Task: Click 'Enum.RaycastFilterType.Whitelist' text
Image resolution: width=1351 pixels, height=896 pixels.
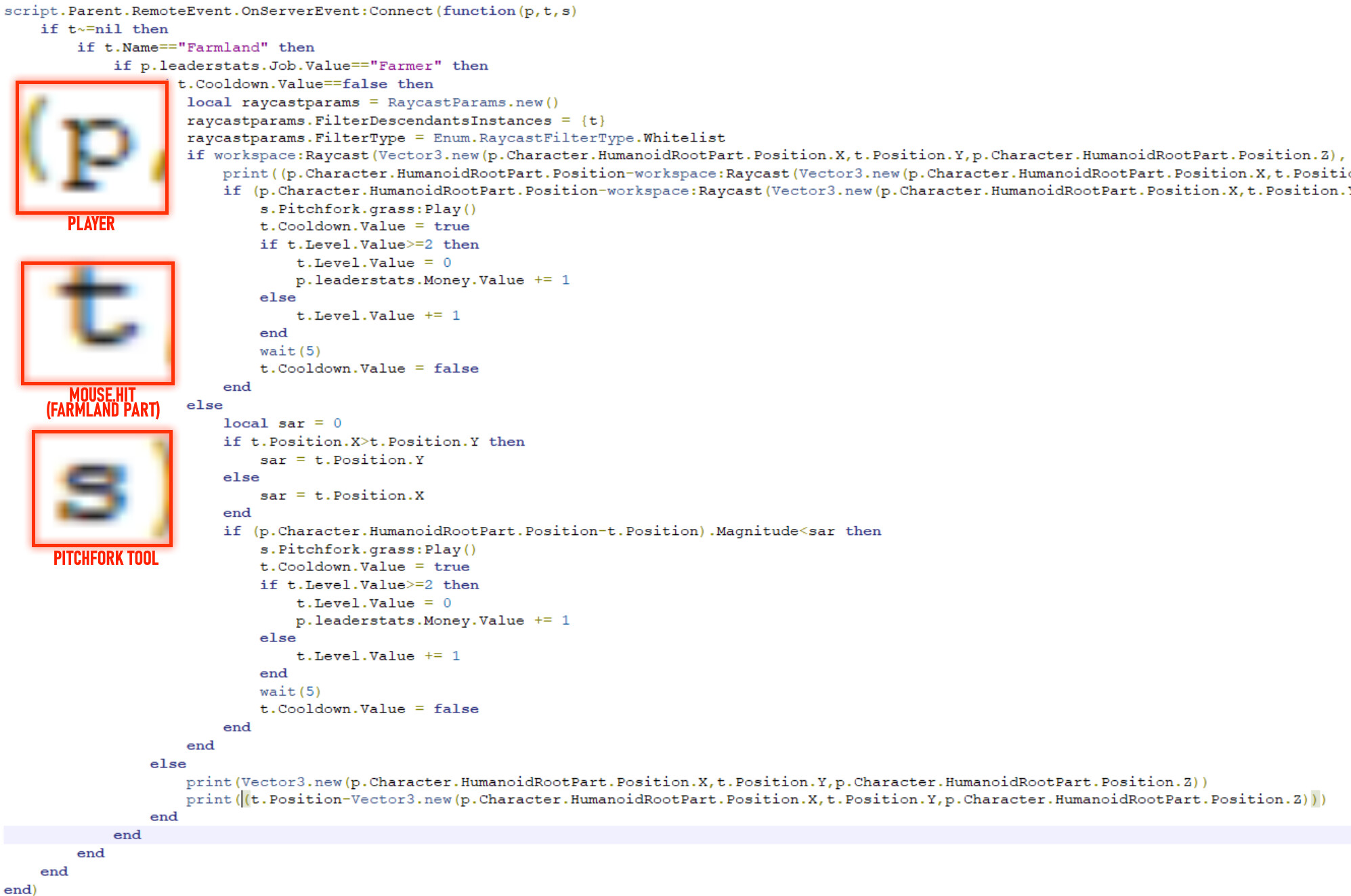Action: [x=578, y=138]
